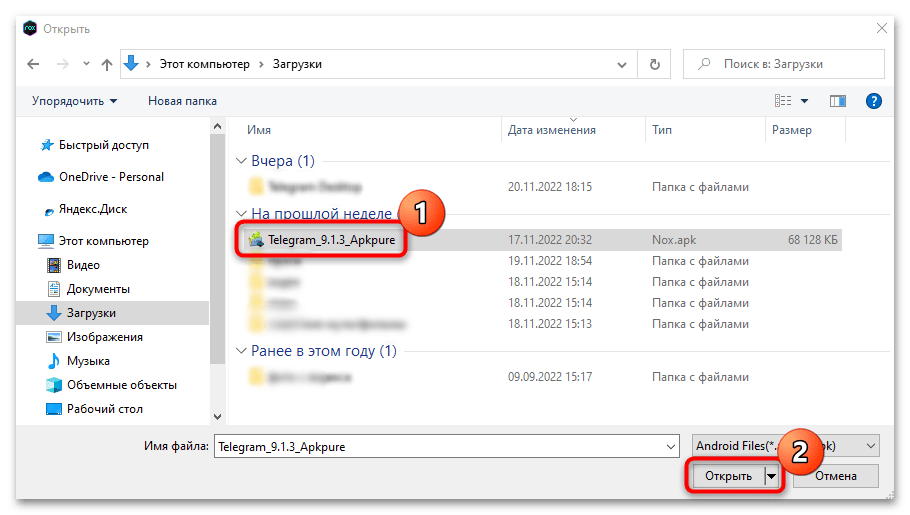Sort by Дата изменения column header
Screen dimensions: 910x515
(x=552, y=130)
